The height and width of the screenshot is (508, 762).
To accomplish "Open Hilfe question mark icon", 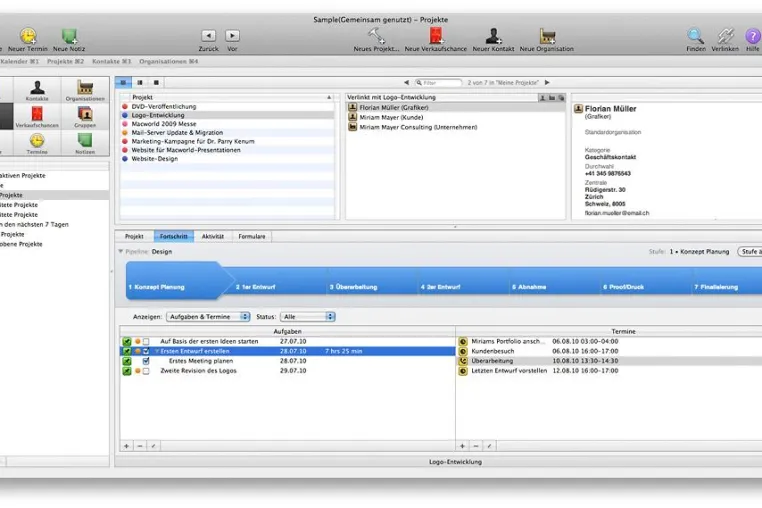I will pos(752,36).
